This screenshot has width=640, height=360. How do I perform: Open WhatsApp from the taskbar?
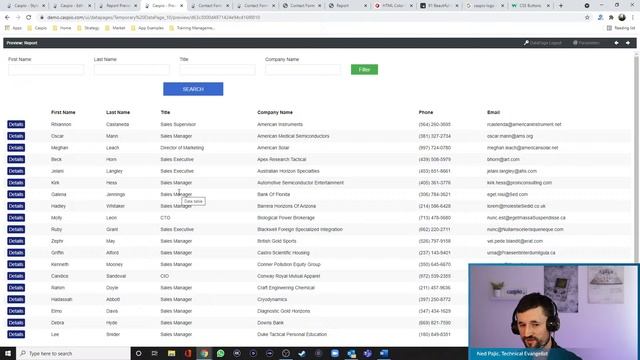220,353
